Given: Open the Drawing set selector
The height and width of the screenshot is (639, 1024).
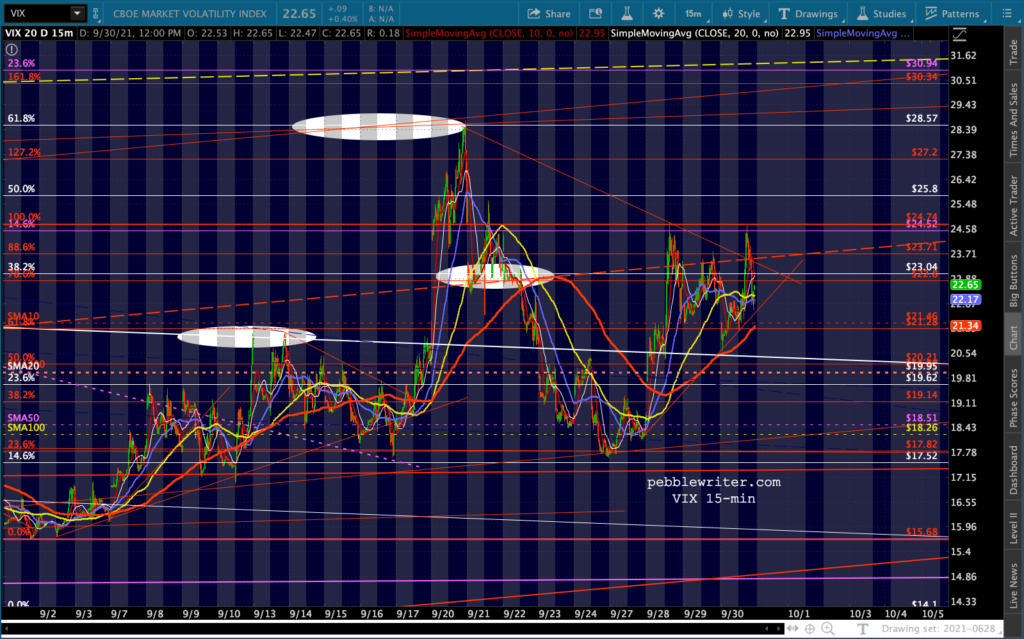Looking at the screenshot, I should tap(938, 630).
